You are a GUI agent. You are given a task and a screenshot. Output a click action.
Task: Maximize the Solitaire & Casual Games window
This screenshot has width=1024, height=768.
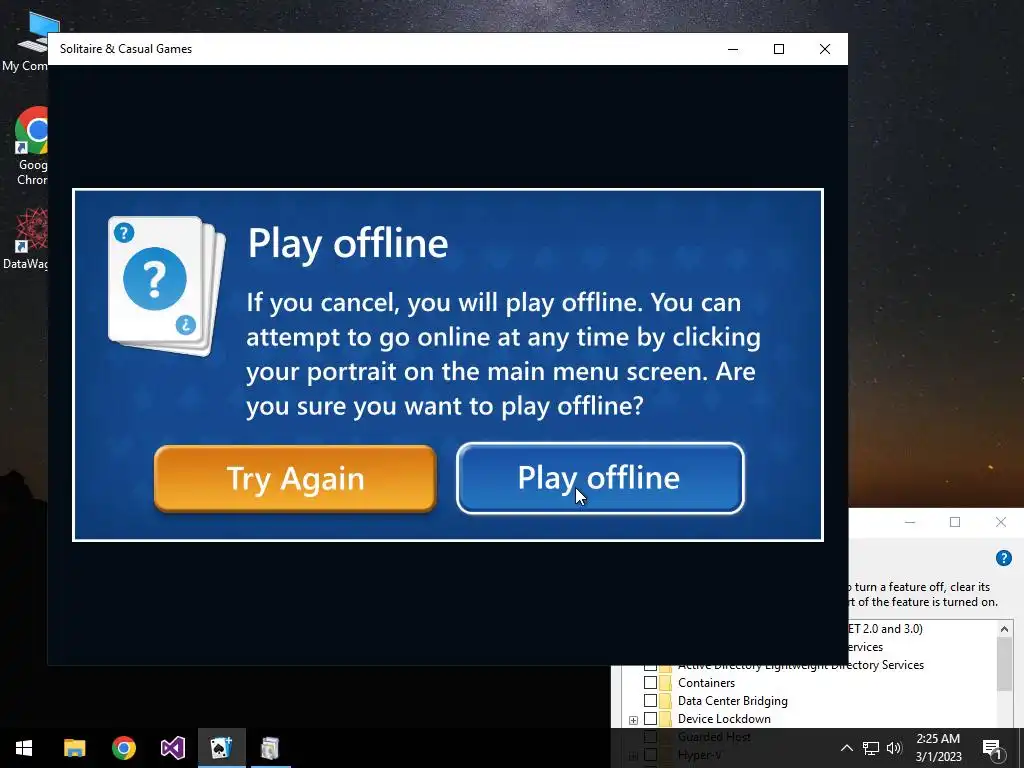point(778,49)
